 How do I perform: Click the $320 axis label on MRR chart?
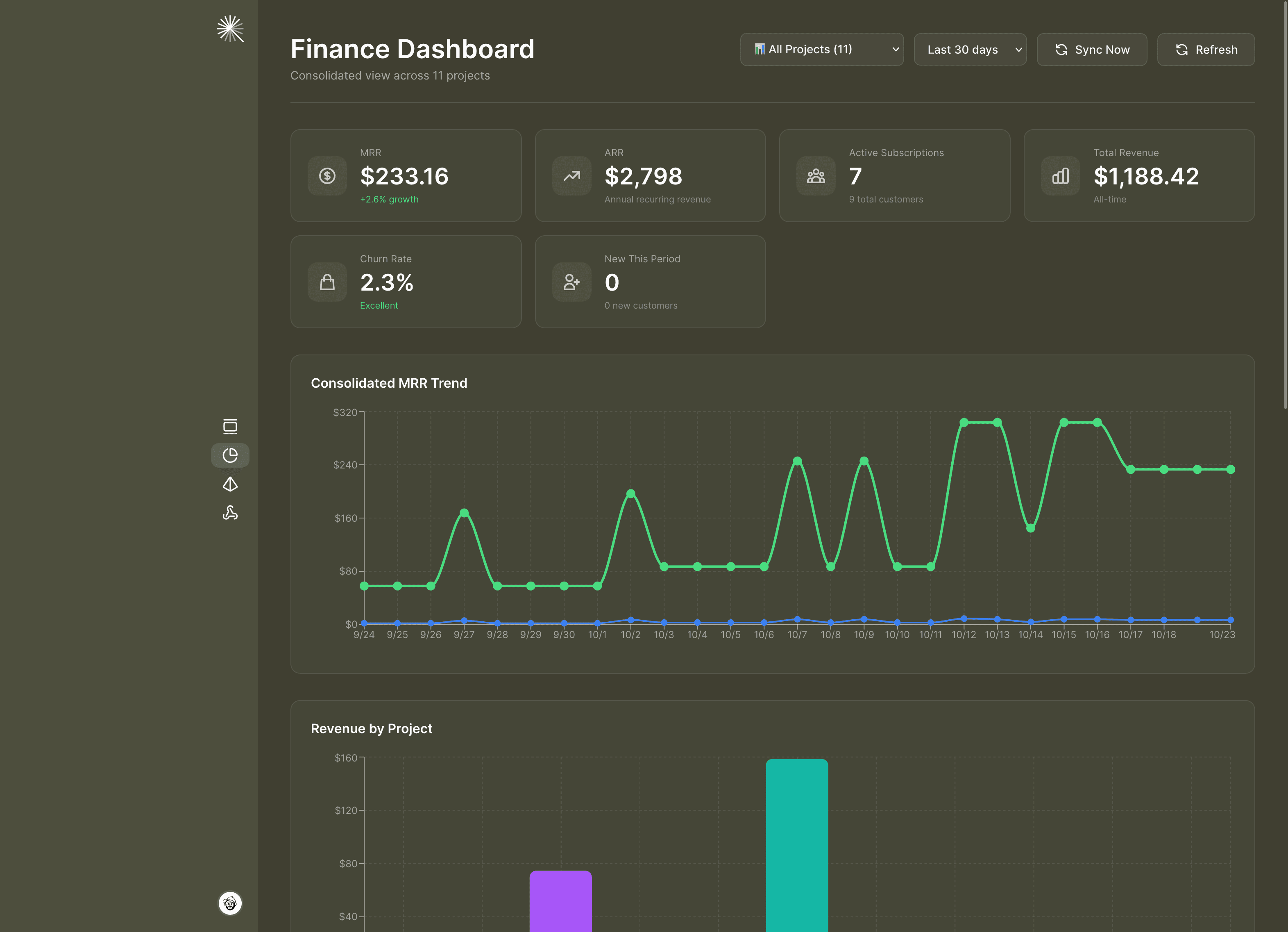(345, 412)
